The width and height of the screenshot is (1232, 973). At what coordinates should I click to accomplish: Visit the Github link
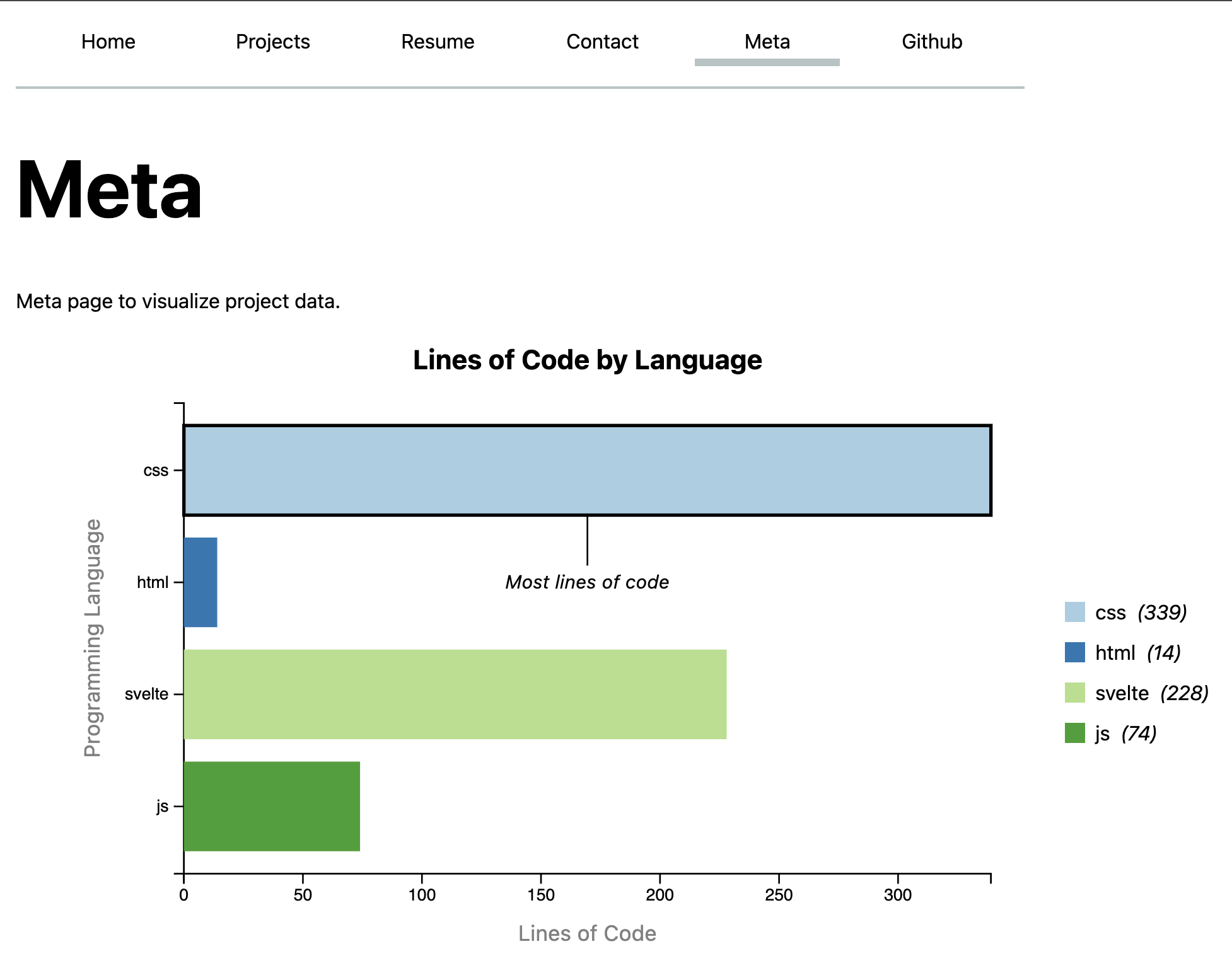pyautogui.click(x=932, y=42)
